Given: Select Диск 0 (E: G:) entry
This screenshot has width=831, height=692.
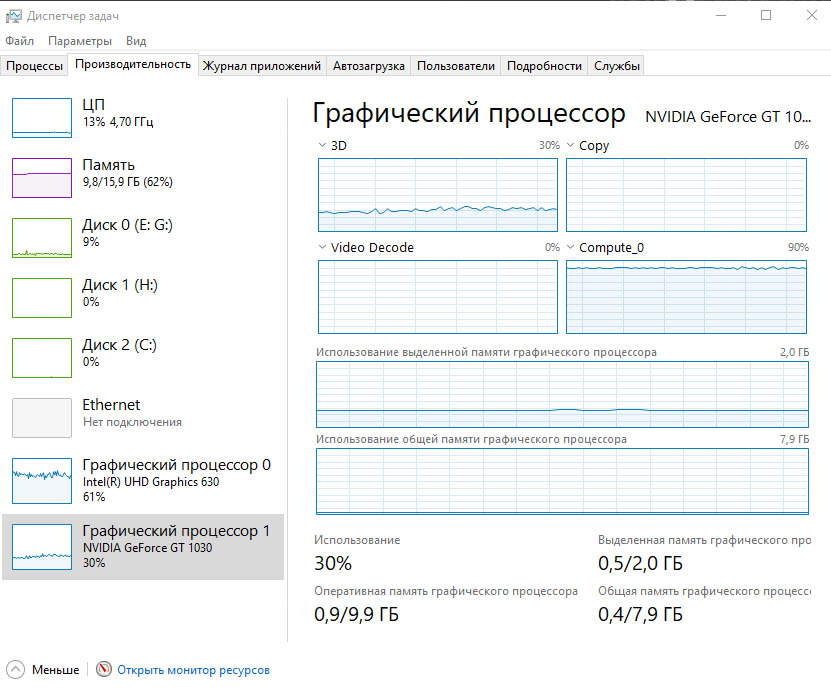Looking at the screenshot, I should [143, 237].
